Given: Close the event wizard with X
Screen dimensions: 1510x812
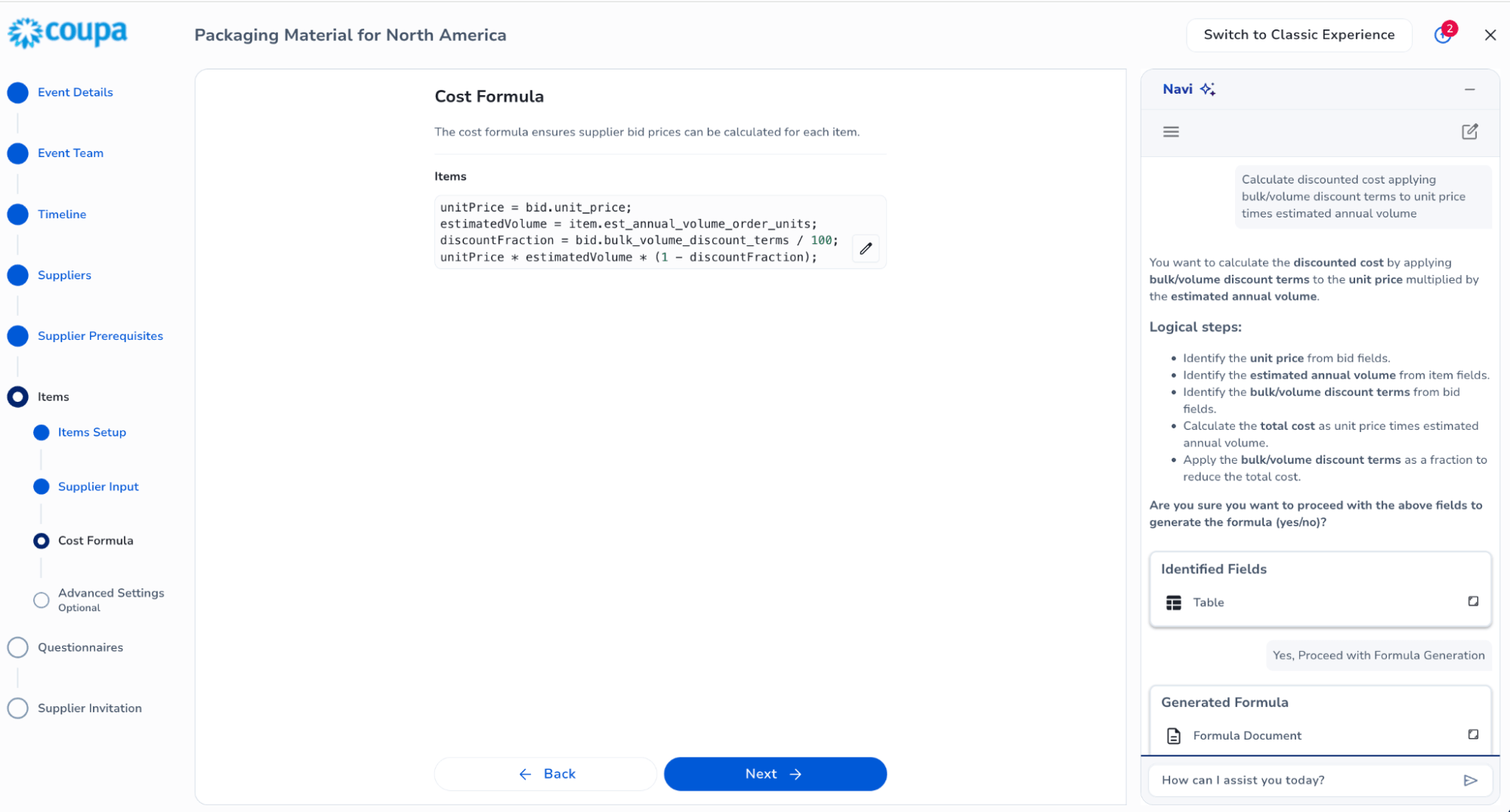Looking at the screenshot, I should [1490, 35].
